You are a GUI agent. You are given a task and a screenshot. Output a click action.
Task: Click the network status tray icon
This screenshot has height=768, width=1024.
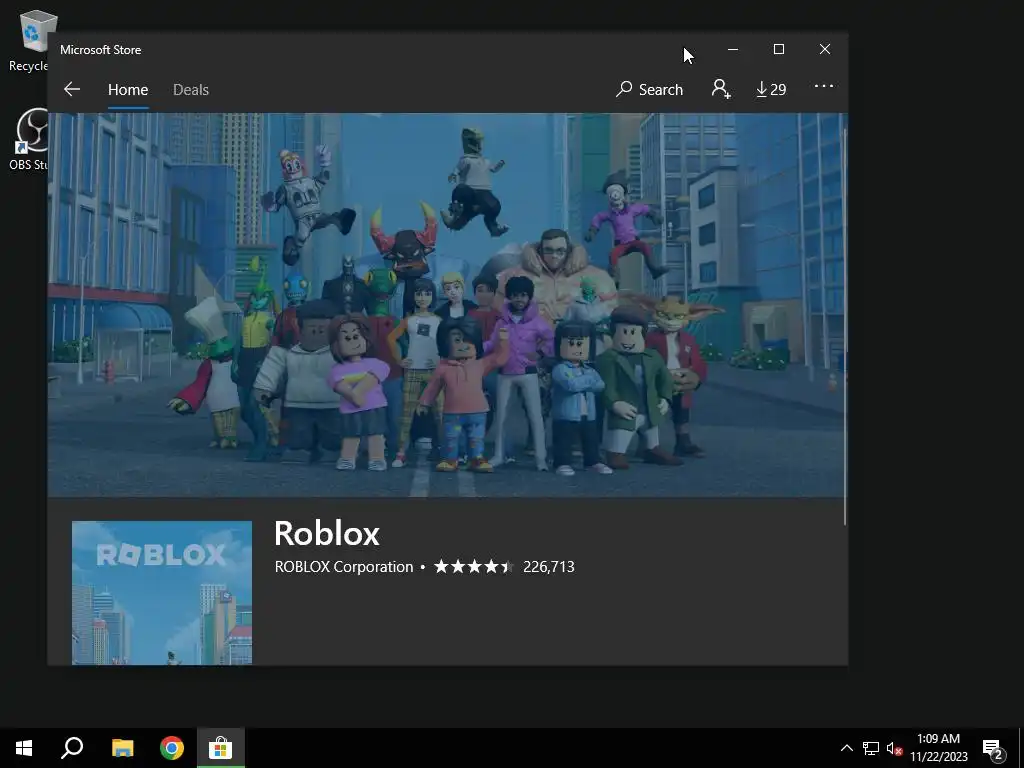pyautogui.click(x=871, y=748)
